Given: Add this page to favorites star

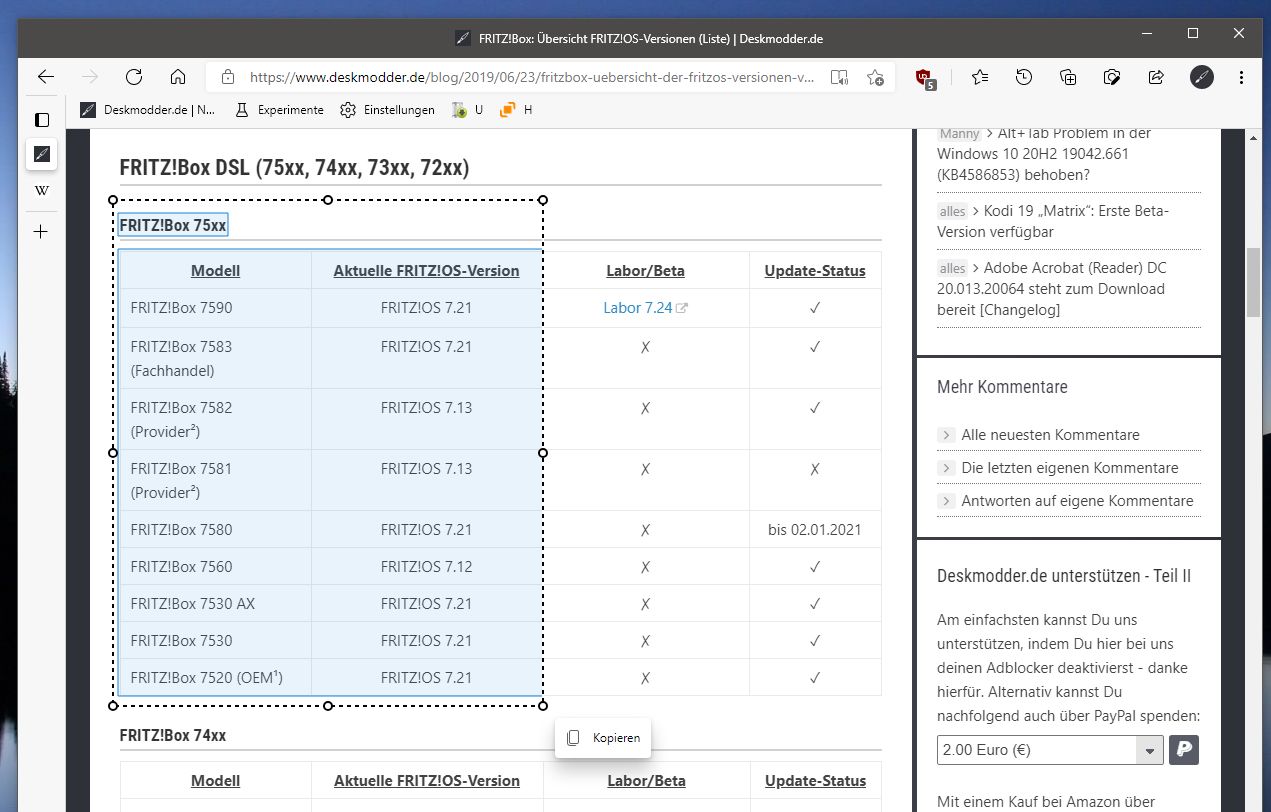Looking at the screenshot, I should (875, 77).
